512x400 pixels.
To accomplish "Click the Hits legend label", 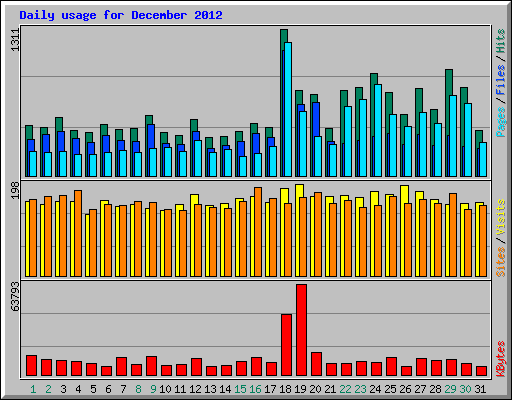I will pyautogui.click(x=501, y=41).
